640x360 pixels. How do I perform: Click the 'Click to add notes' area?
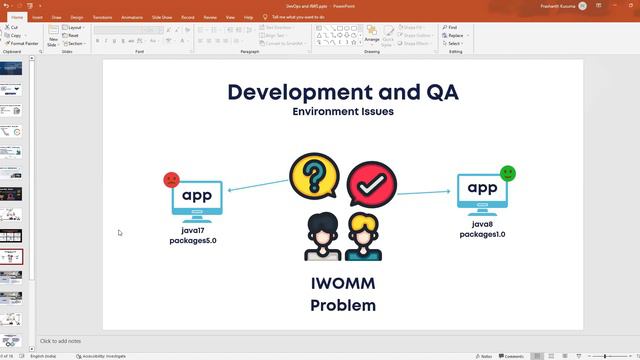60,341
